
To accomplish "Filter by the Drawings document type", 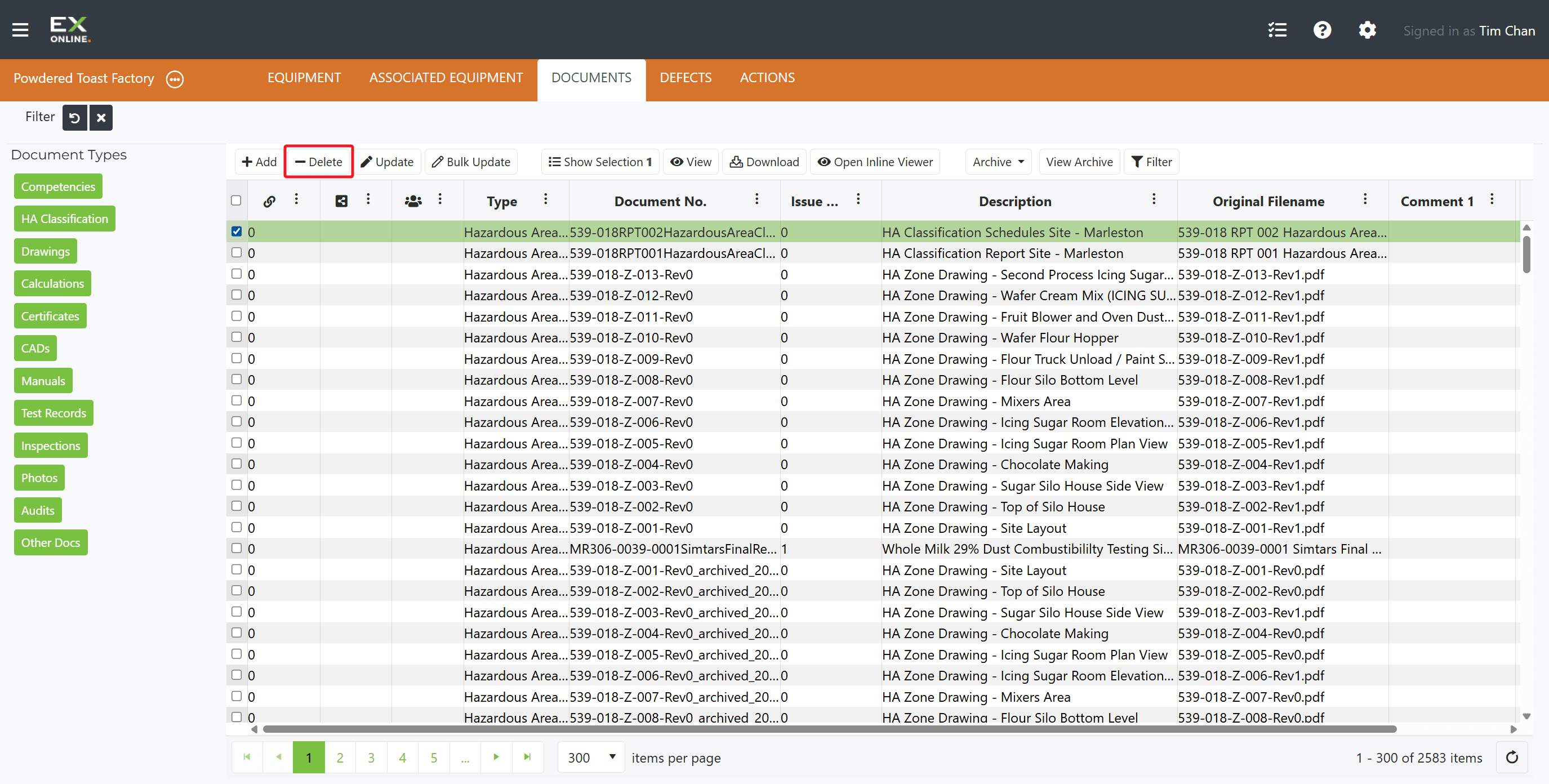I will coord(46,251).
